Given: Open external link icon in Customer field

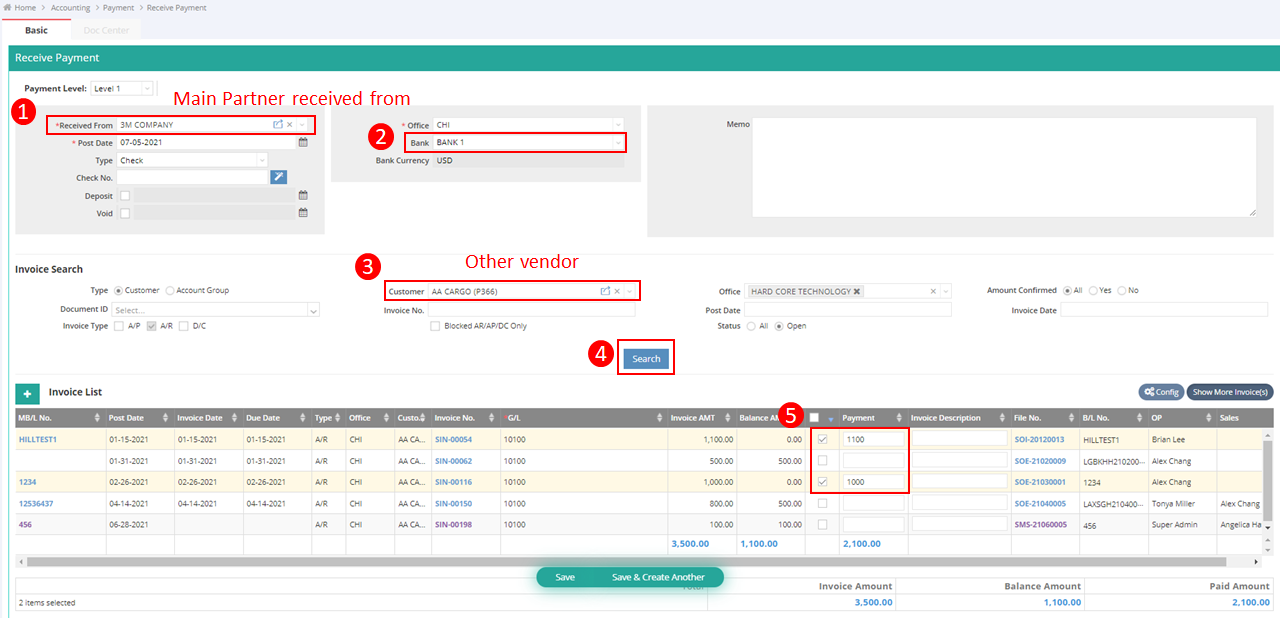Looking at the screenshot, I should coord(605,291).
